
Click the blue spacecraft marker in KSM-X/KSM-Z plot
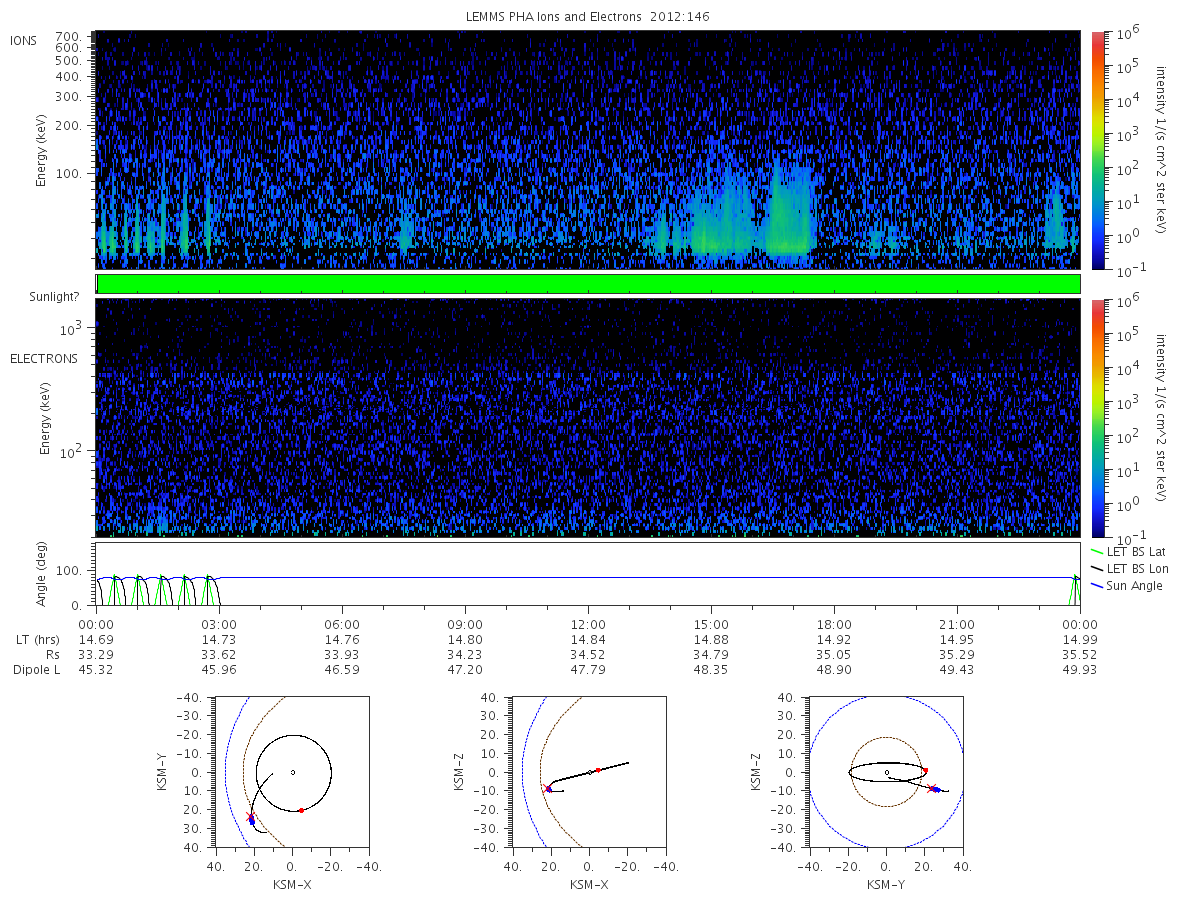[x=548, y=789]
